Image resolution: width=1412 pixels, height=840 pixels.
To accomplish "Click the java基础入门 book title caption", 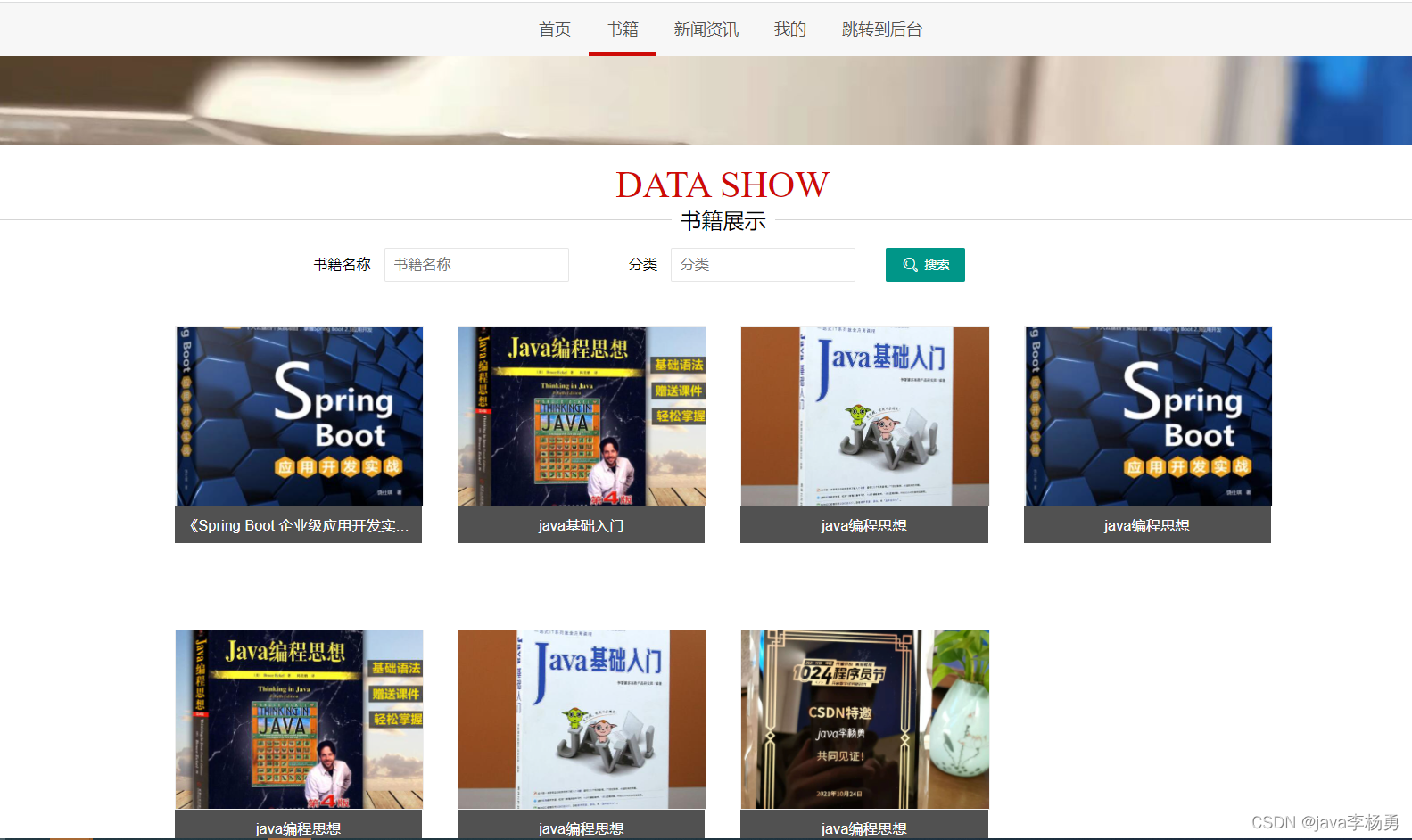I will pos(582,525).
